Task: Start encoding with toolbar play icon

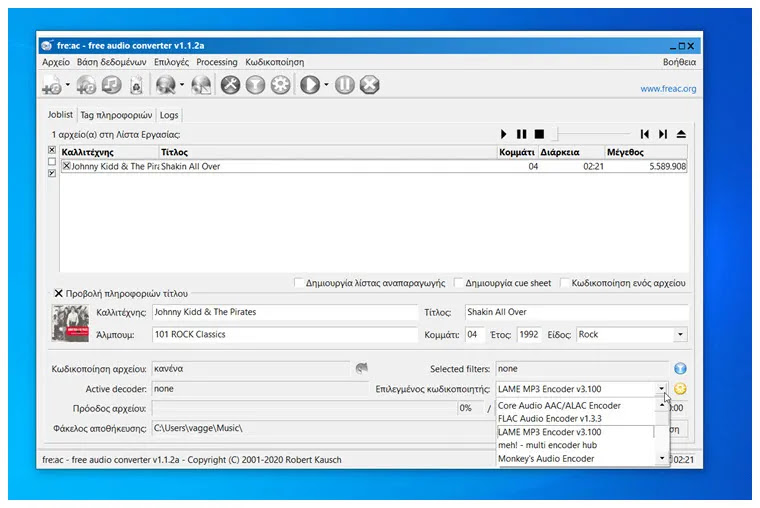Action: (x=310, y=85)
